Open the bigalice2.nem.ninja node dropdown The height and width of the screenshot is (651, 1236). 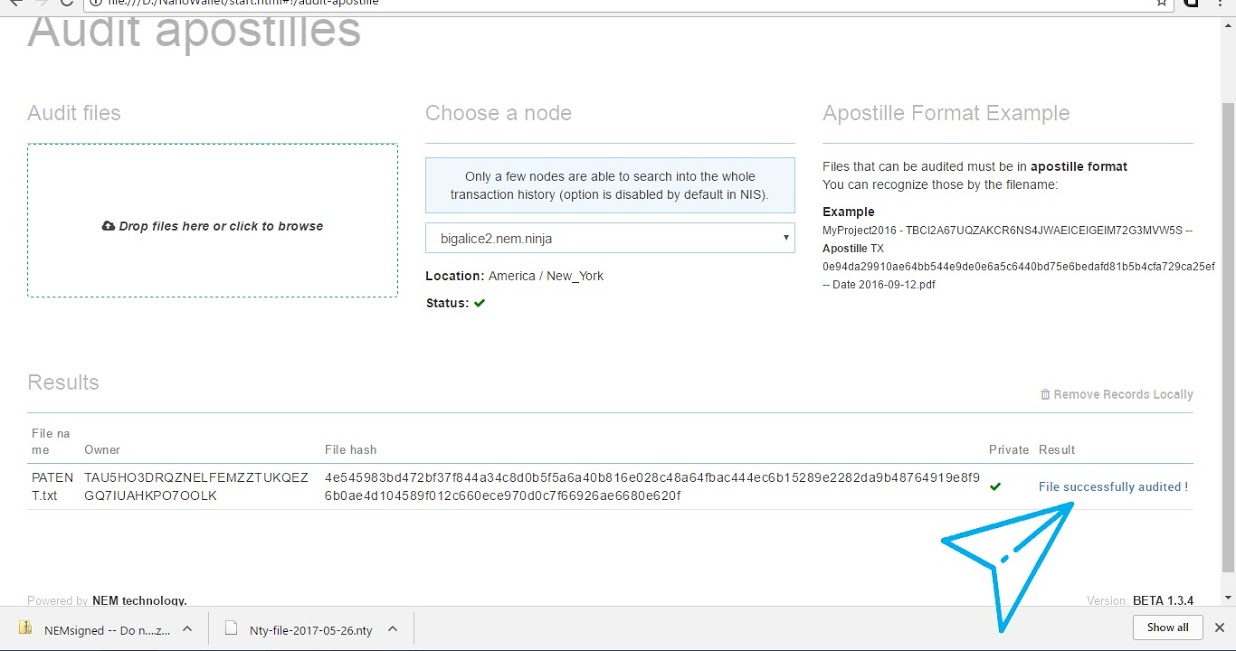click(610, 239)
